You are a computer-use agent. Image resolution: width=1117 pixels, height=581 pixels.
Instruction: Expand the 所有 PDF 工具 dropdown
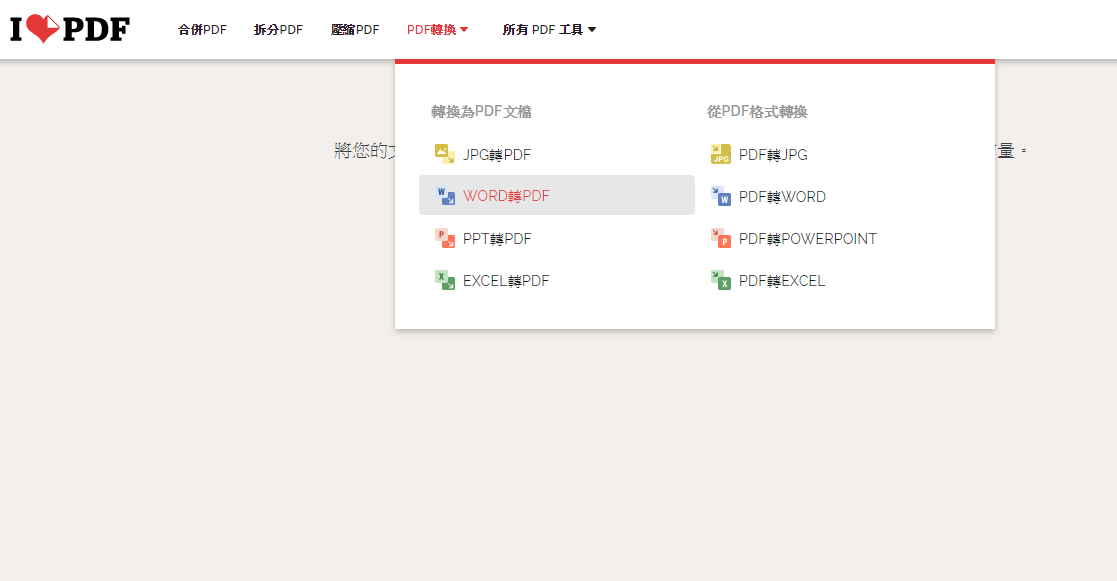(x=549, y=30)
